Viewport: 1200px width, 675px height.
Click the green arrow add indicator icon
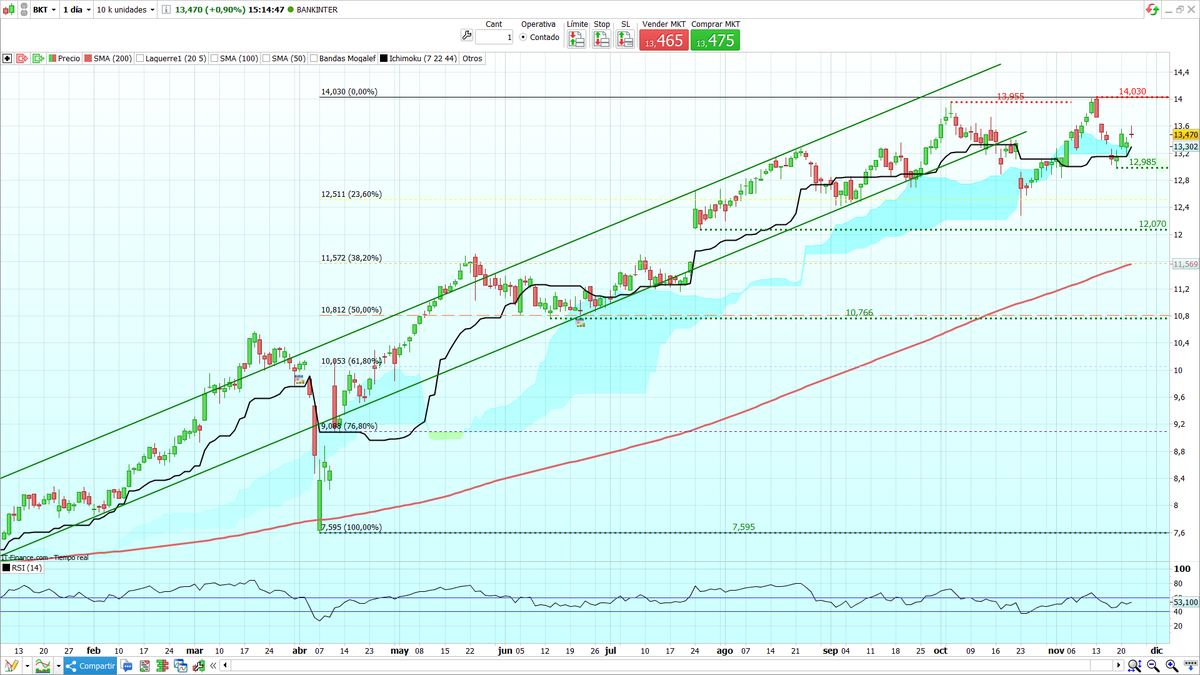click(x=38, y=58)
